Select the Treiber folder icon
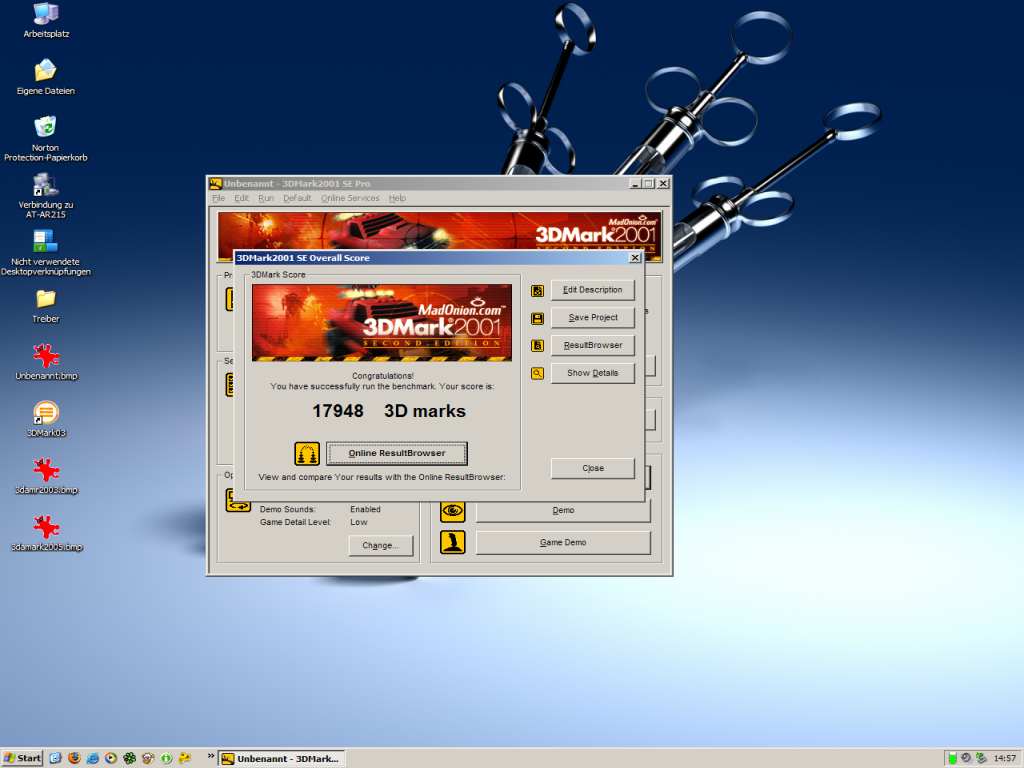This screenshot has width=1024, height=768. point(46,299)
